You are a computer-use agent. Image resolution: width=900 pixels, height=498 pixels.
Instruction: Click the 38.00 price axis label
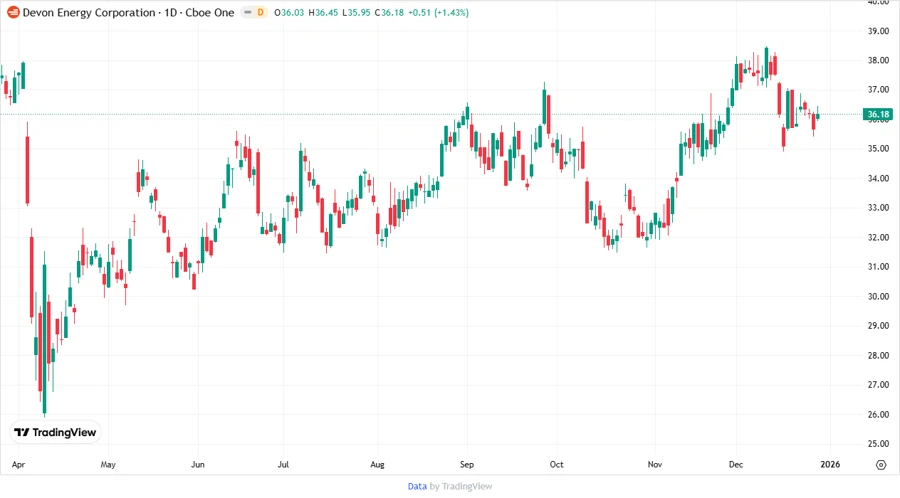878,60
